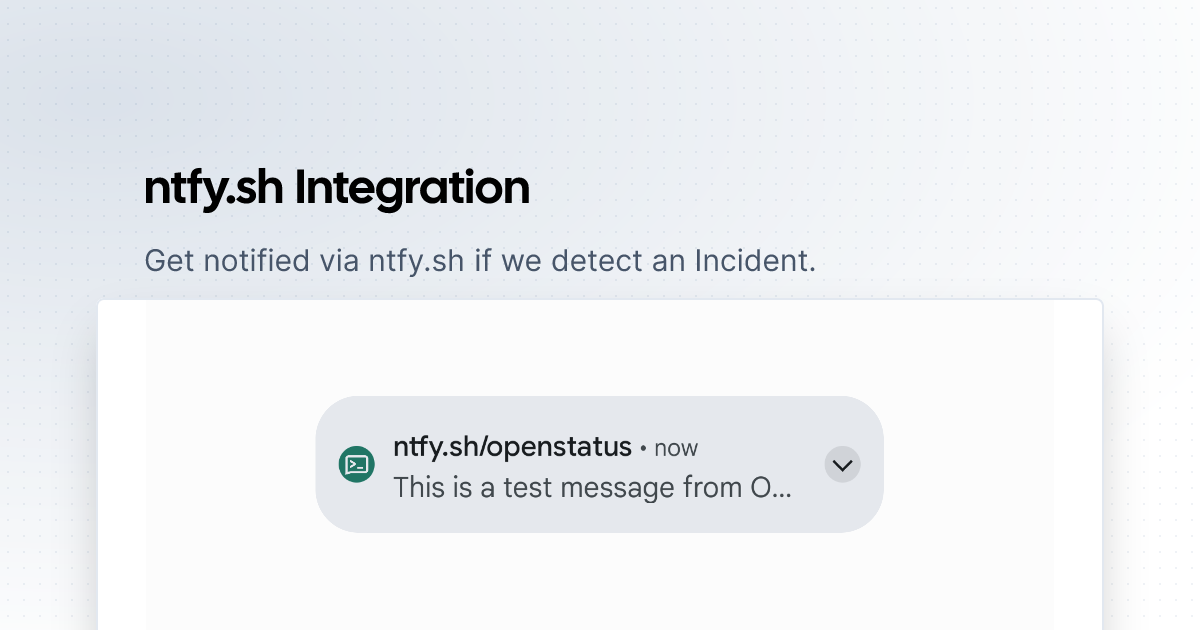The image size is (1200, 630).
Task: Select the 'now' timestamp label
Action: click(675, 448)
